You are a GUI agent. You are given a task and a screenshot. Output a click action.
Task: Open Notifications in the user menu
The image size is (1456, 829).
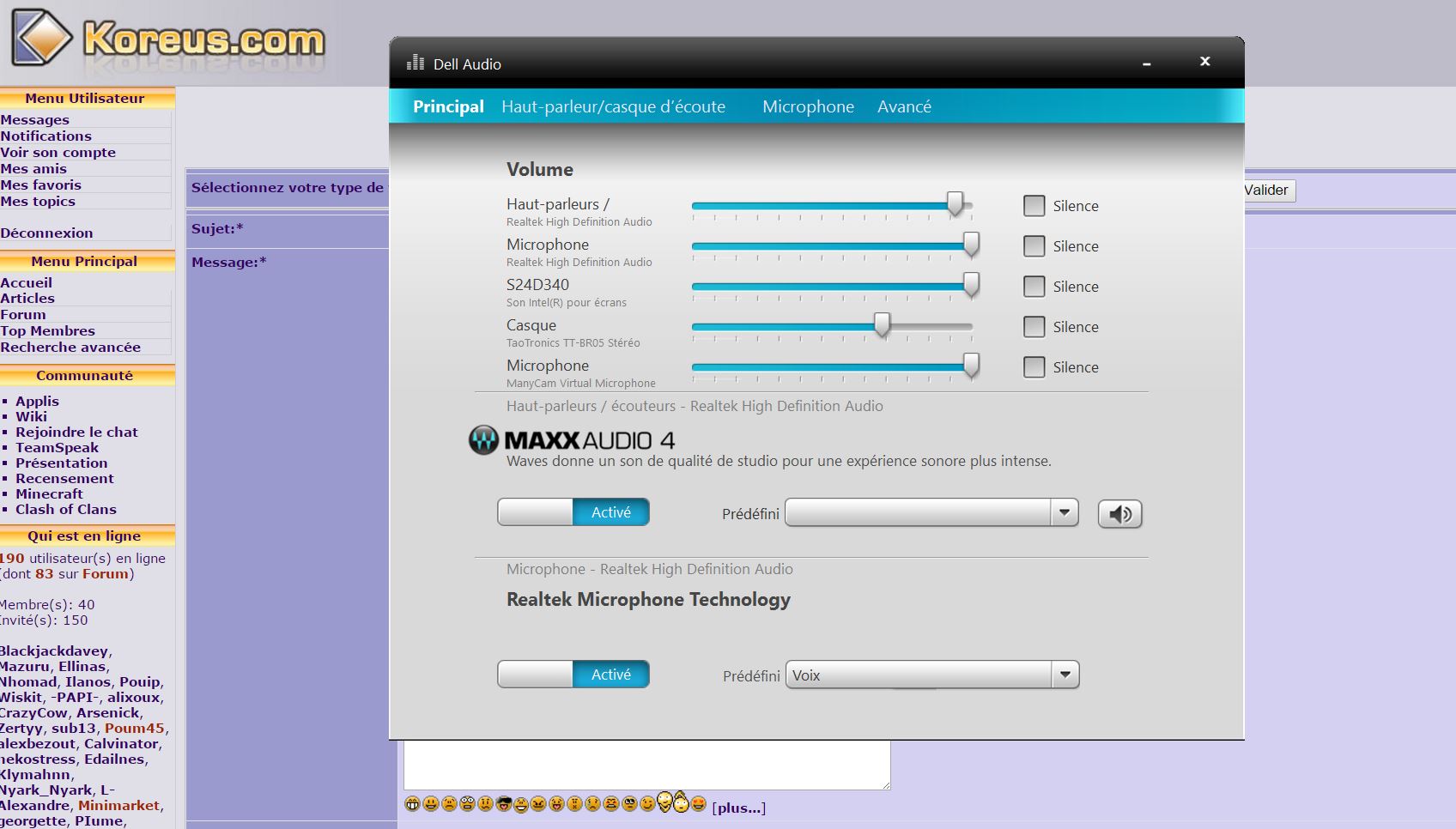click(x=45, y=136)
